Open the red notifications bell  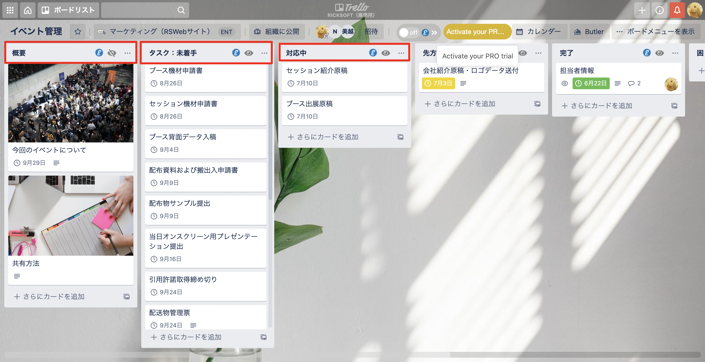coord(677,10)
